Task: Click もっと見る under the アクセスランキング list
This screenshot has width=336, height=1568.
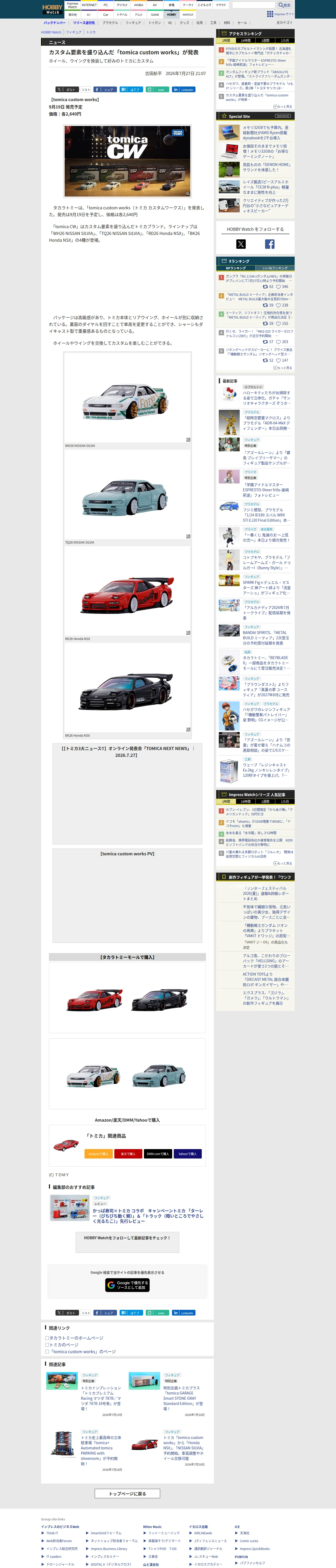Action: (x=283, y=107)
